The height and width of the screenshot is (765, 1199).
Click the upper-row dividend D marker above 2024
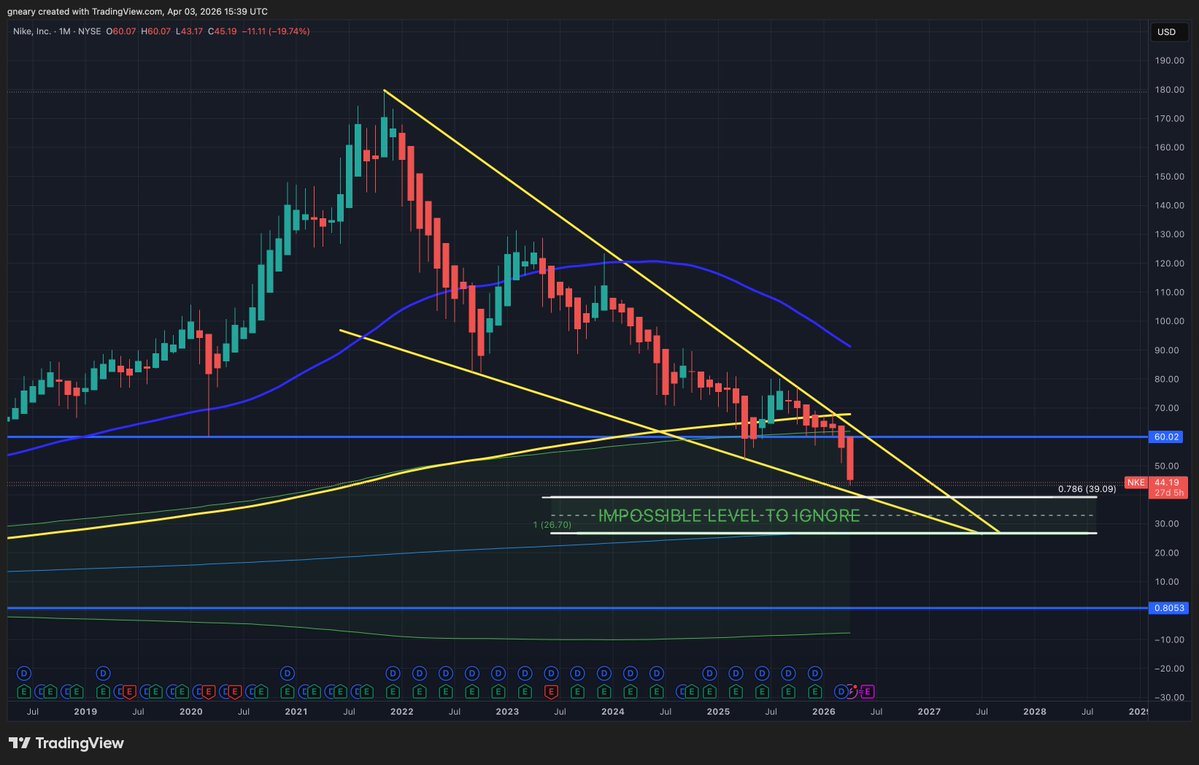pos(604,673)
